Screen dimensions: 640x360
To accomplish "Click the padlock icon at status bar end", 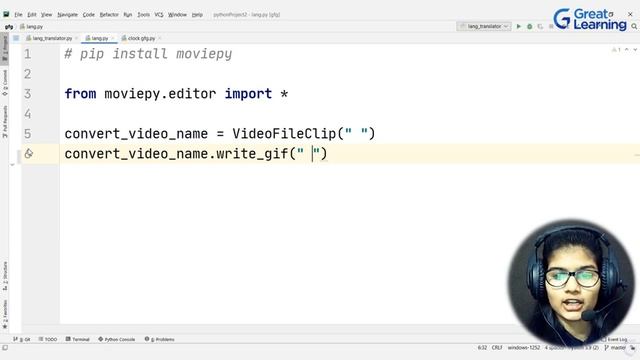I will pyautogui.click(x=633, y=348).
